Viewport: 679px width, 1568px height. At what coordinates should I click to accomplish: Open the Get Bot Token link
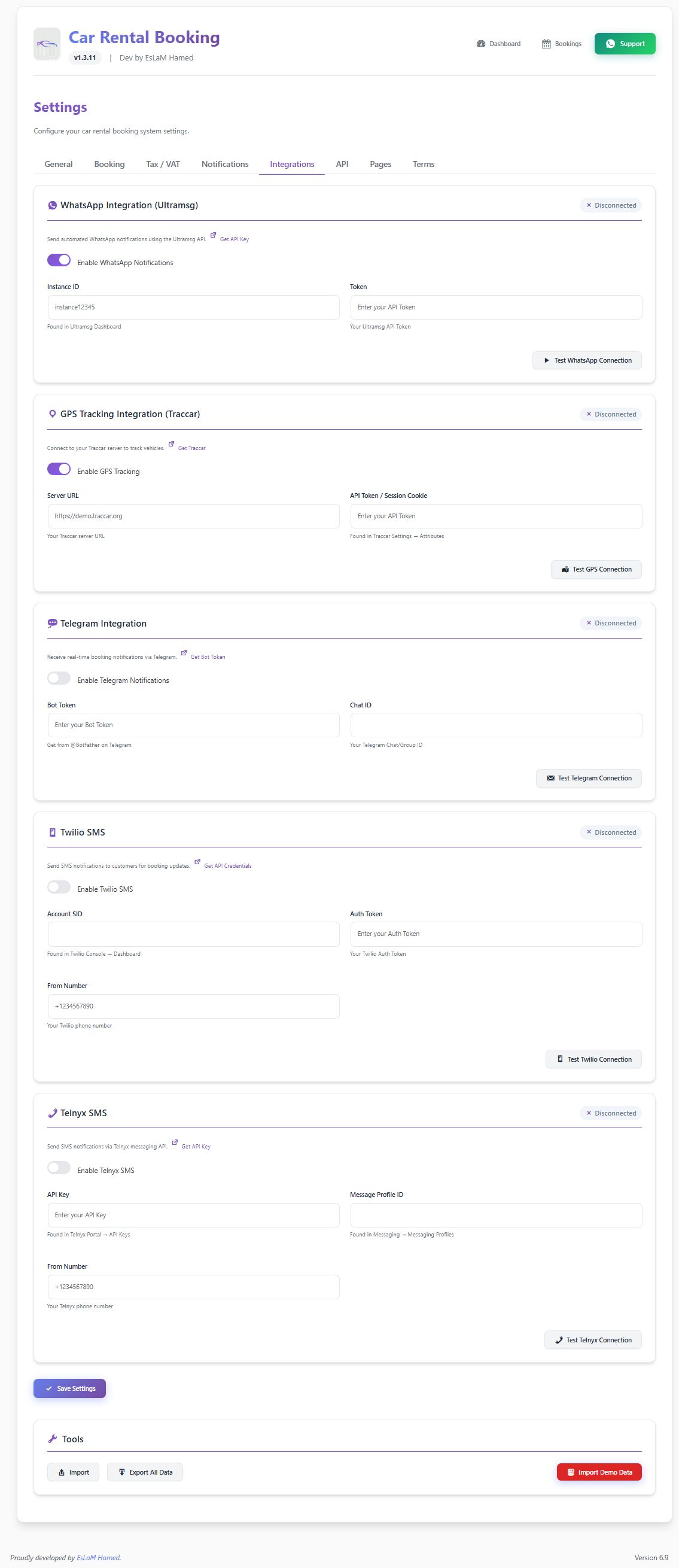208,657
